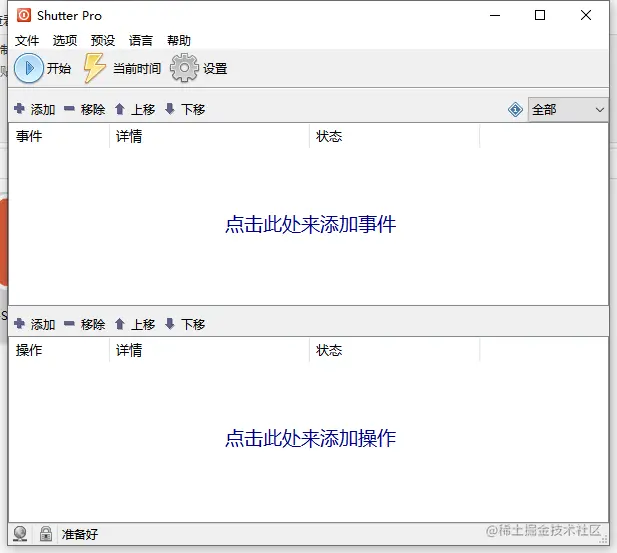The width and height of the screenshot is (617, 553).
Task: Click 点击此处来添加操作 link
Action: click(310, 438)
